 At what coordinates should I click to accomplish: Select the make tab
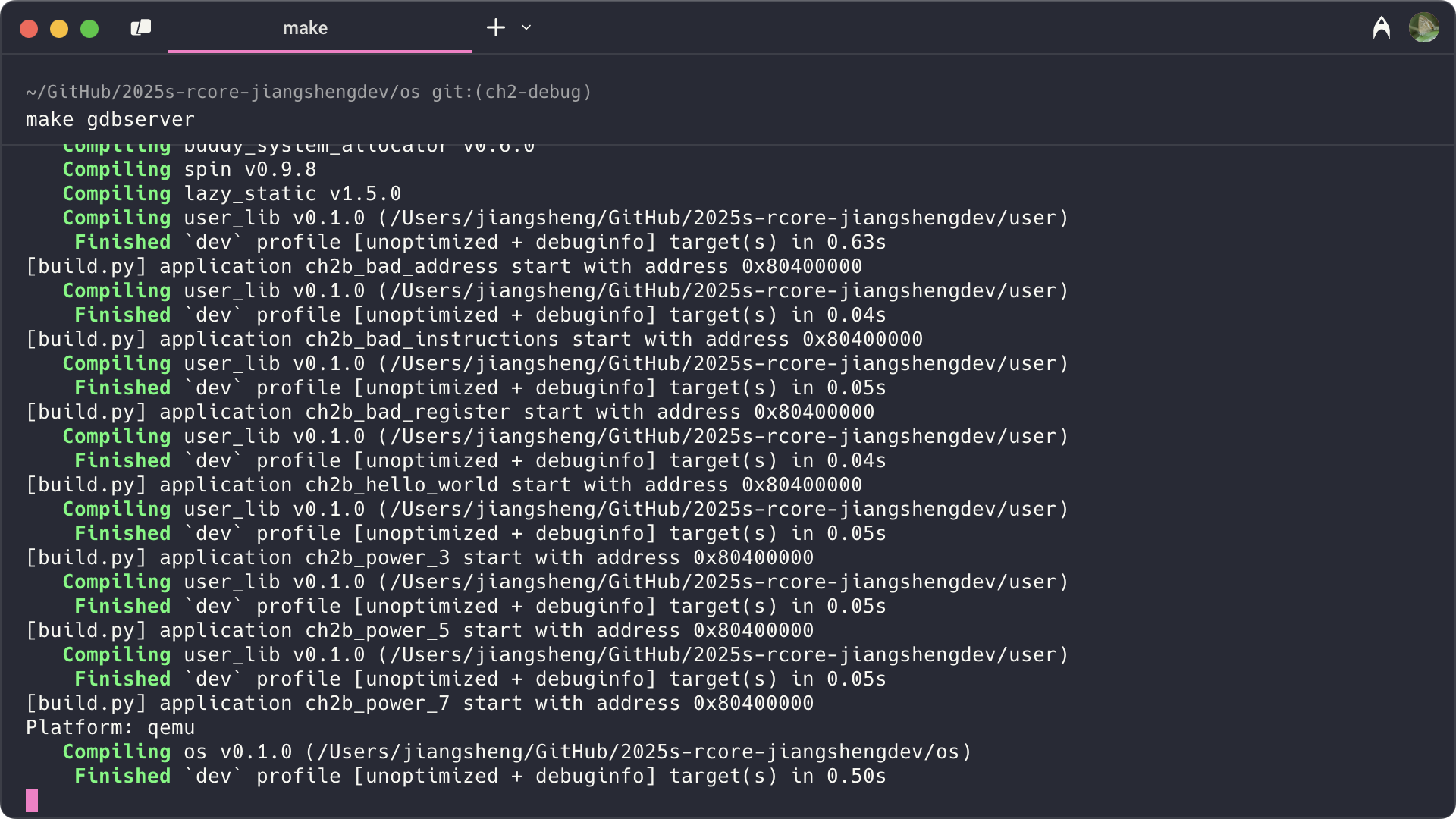tap(305, 28)
